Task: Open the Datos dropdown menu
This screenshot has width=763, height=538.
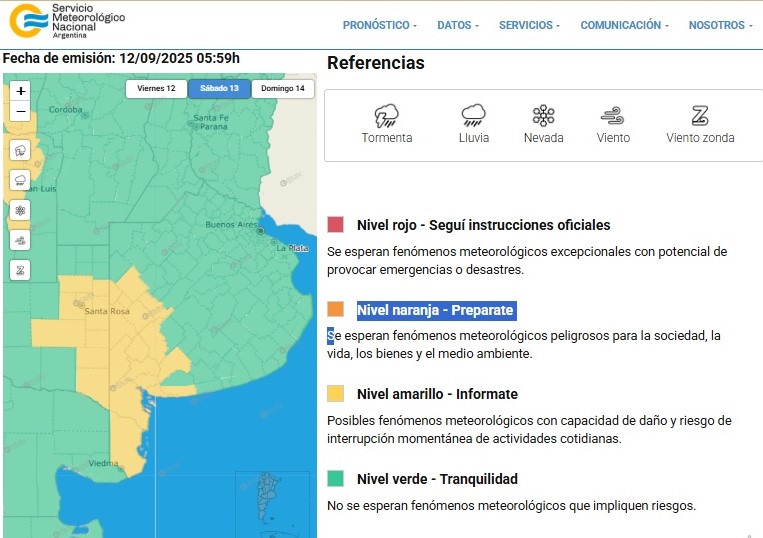Action: (x=458, y=25)
